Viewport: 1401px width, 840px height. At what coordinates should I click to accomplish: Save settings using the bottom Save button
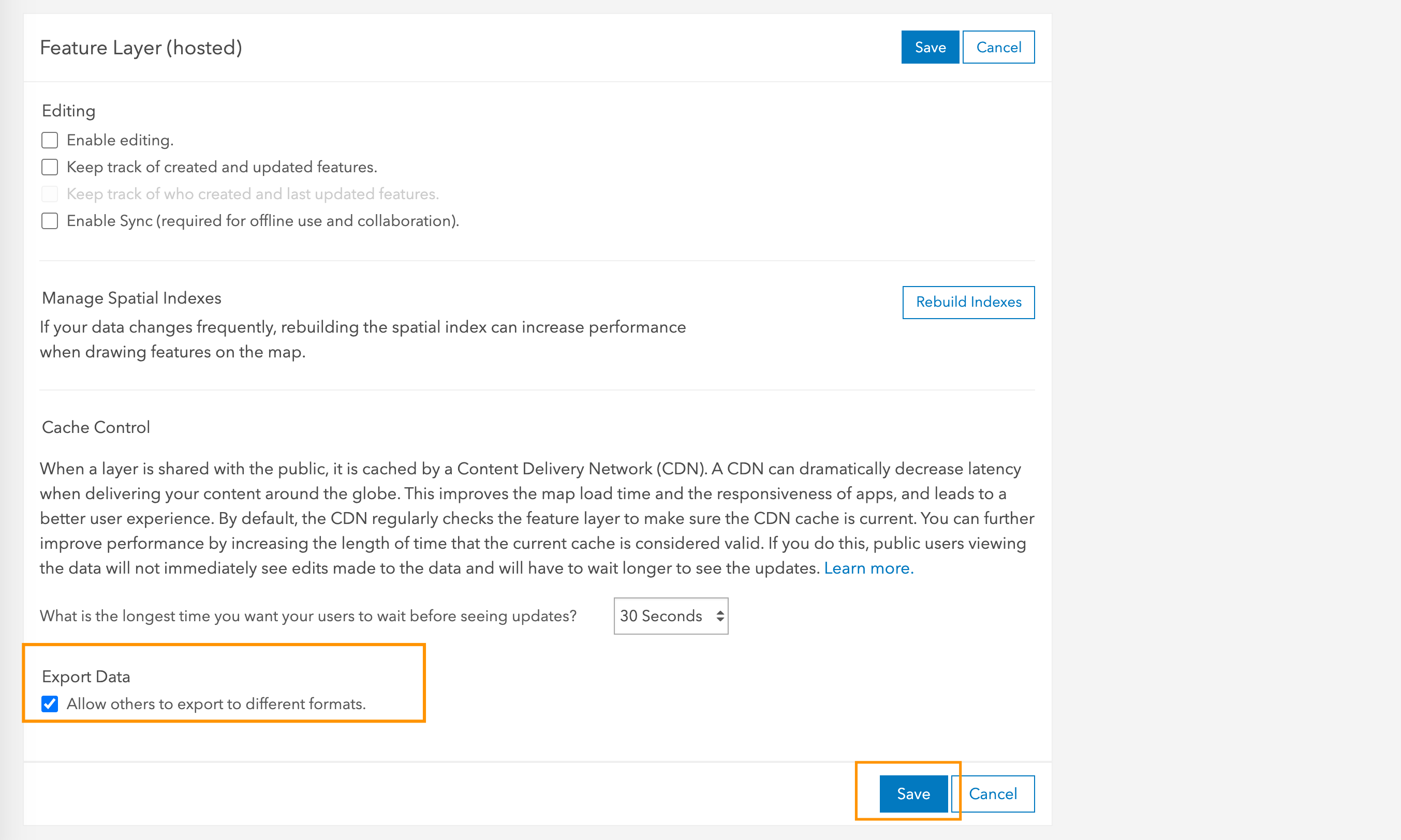pos(913,793)
